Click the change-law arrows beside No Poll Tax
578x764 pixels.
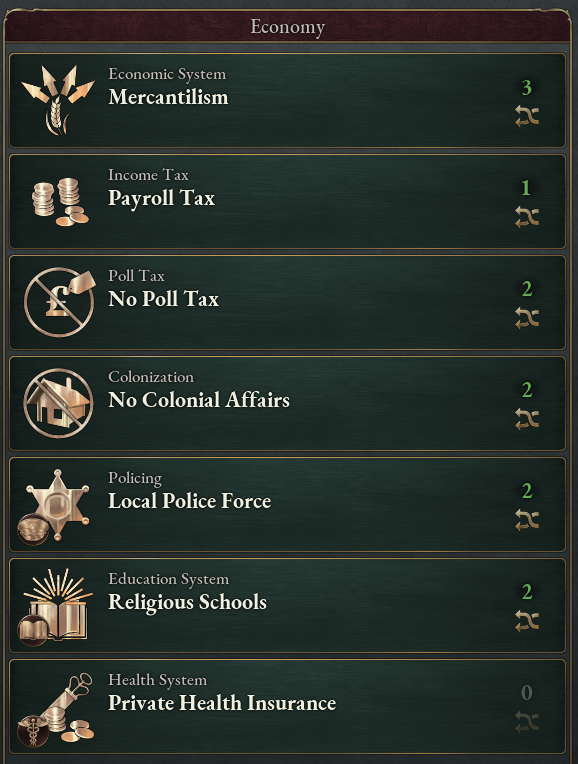click(x=527, y=318)
